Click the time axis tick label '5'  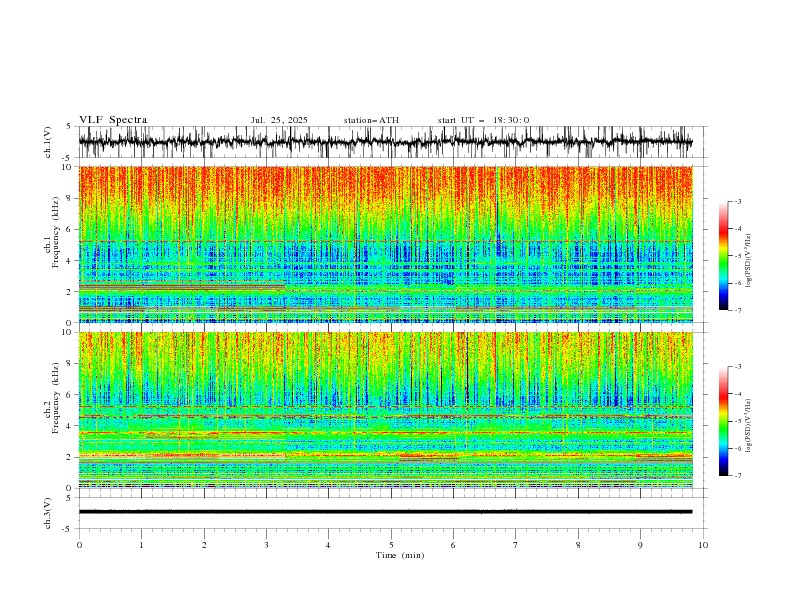[x=391, y=545]
